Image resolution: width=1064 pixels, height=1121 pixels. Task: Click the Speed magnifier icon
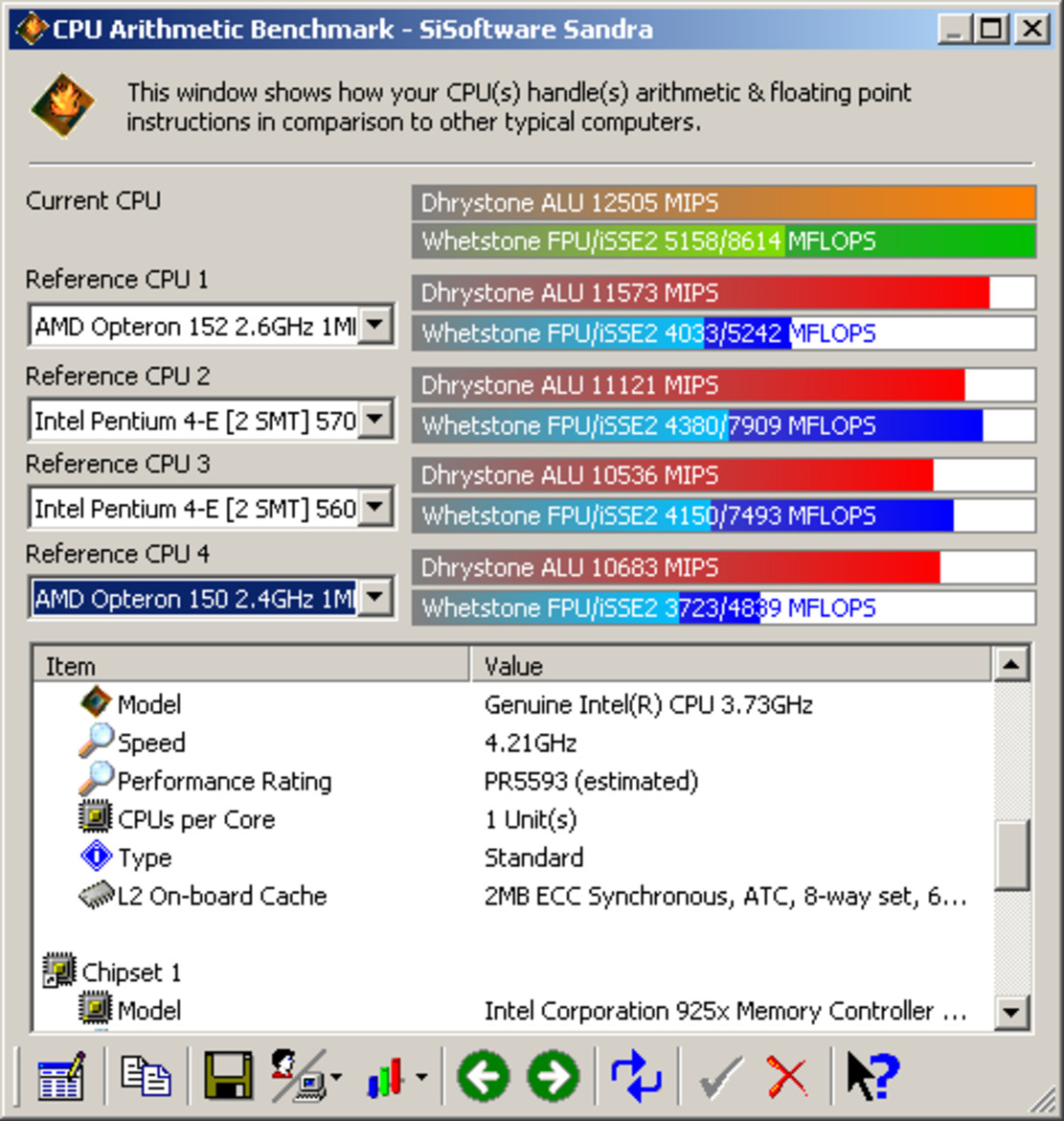96,741
